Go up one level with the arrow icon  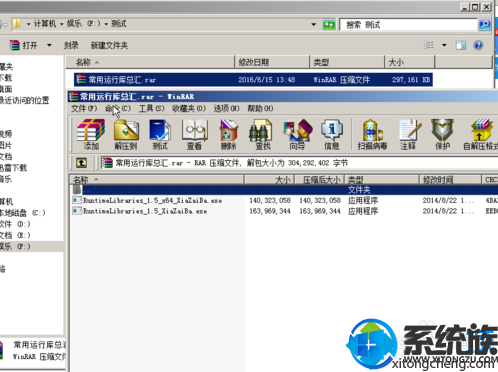pos(82,163)
